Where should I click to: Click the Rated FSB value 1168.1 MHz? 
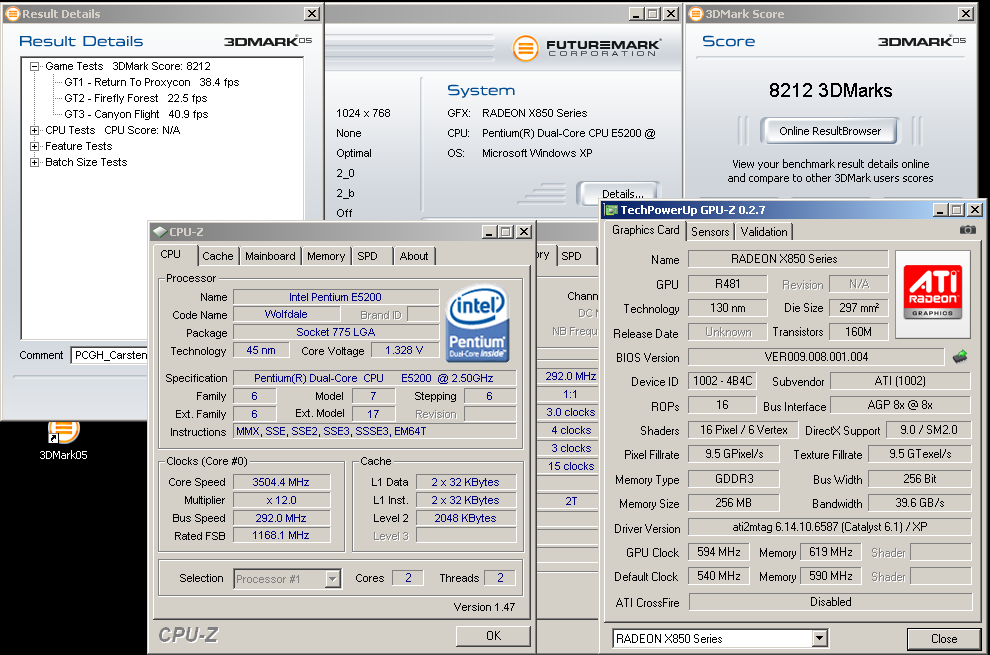[x=282, y=536]
